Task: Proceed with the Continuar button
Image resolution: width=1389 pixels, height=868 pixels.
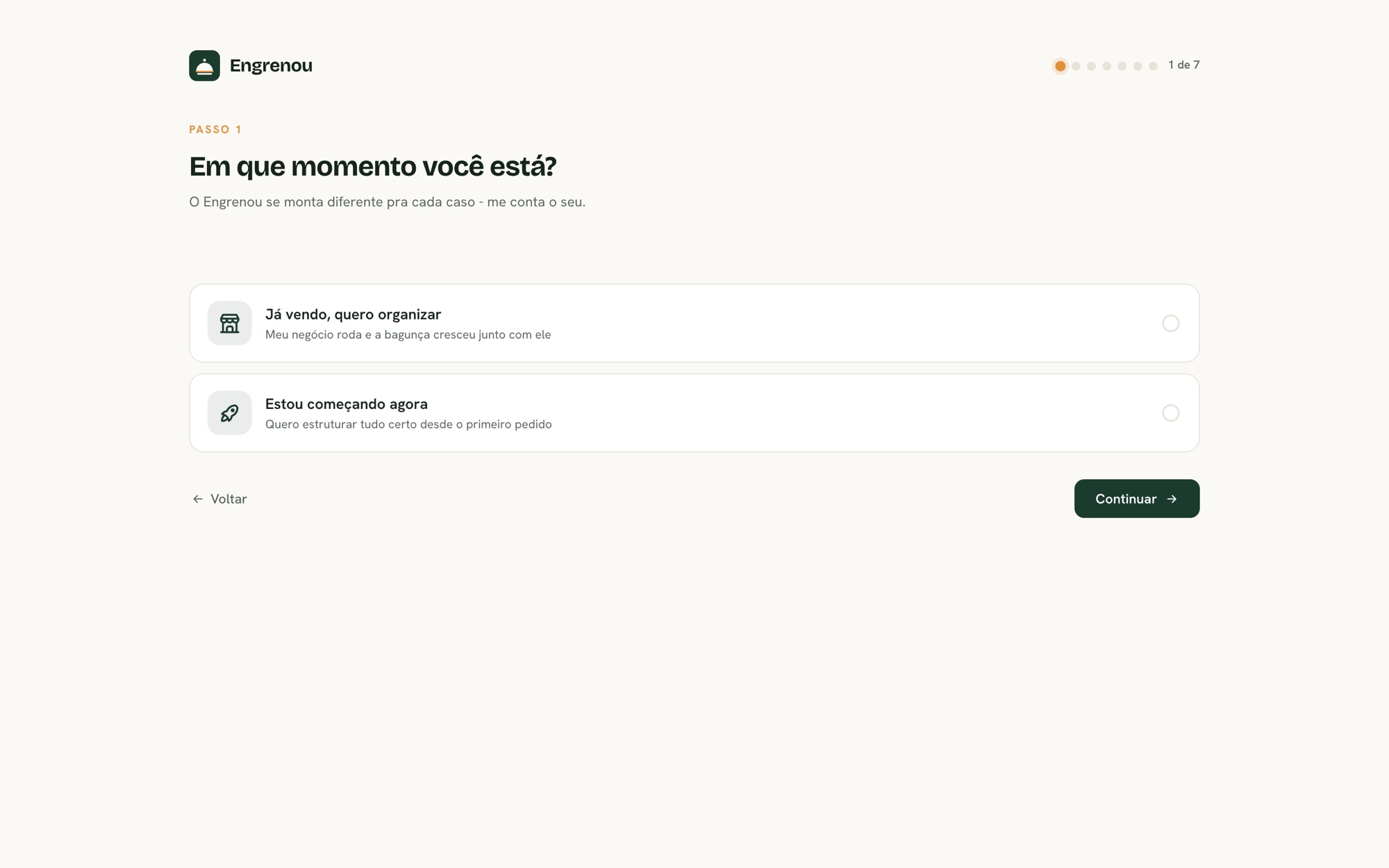Action: 1137,499
